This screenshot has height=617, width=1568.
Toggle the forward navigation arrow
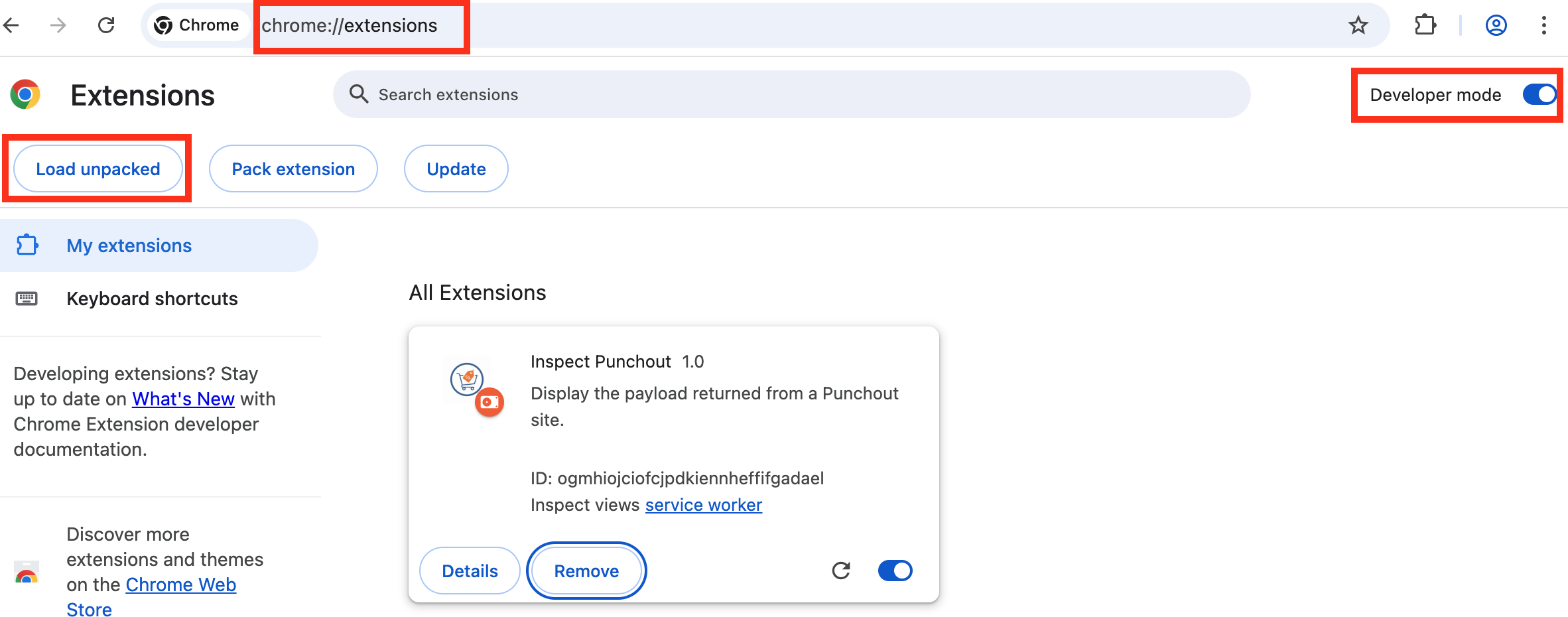click(x=58, y=25)
